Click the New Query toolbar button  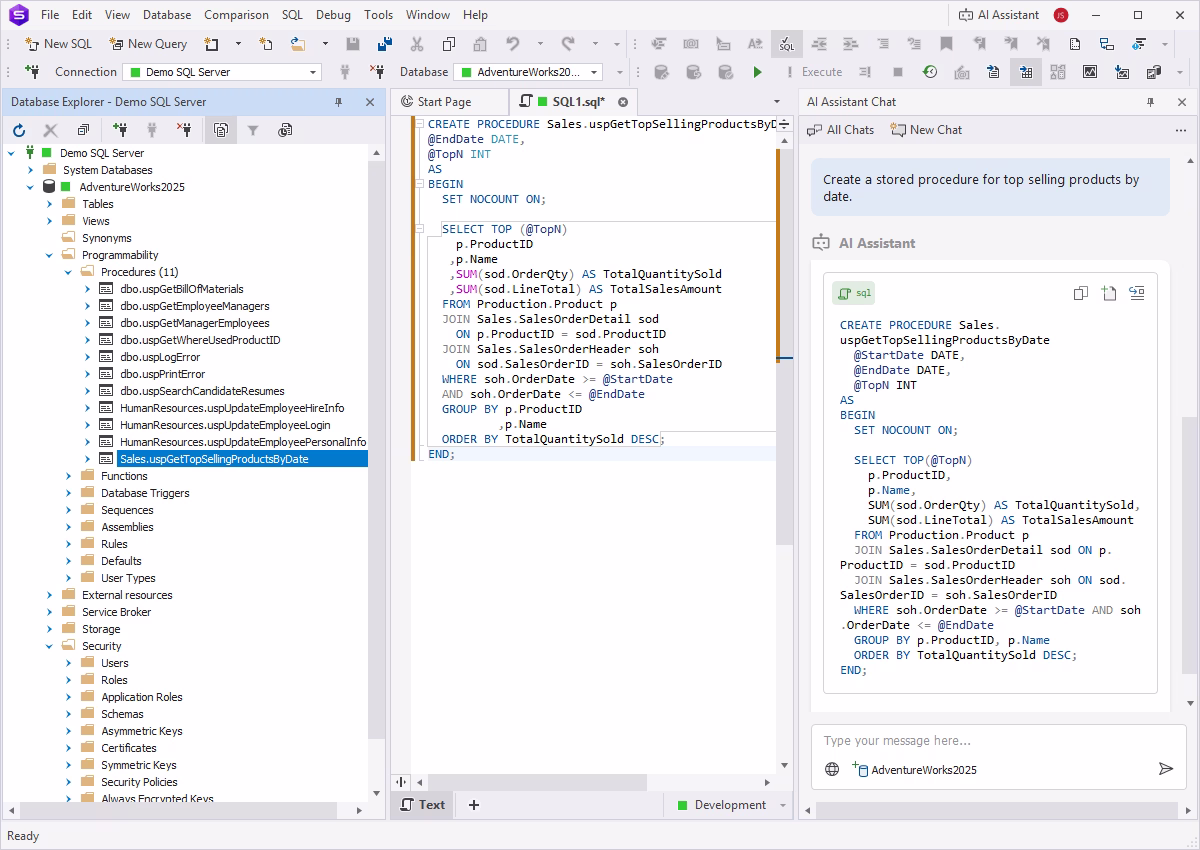(148, 44)
